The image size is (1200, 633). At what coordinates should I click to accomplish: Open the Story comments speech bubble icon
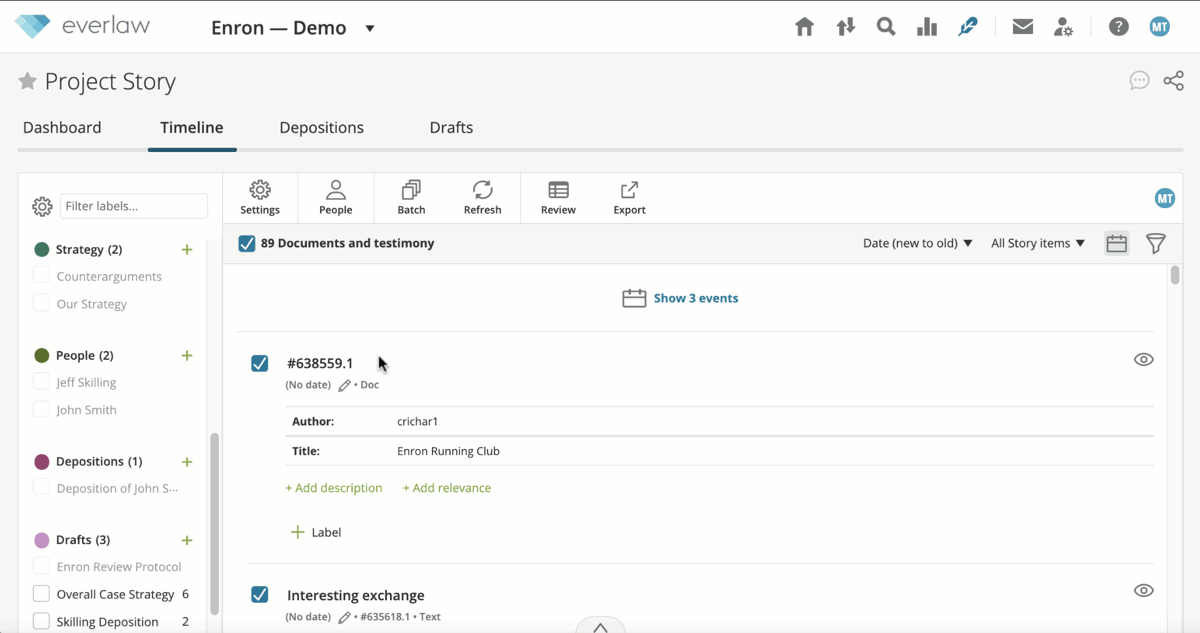pos(1139,81)
